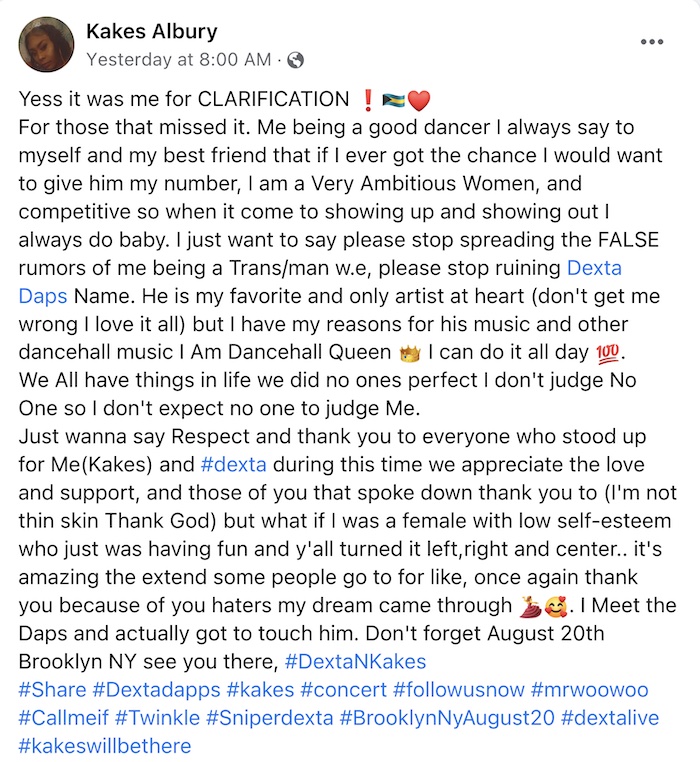Screen dimensions: 700x762
Task: Open the #mrwoowoo hashtag
Action: (590, 690)
